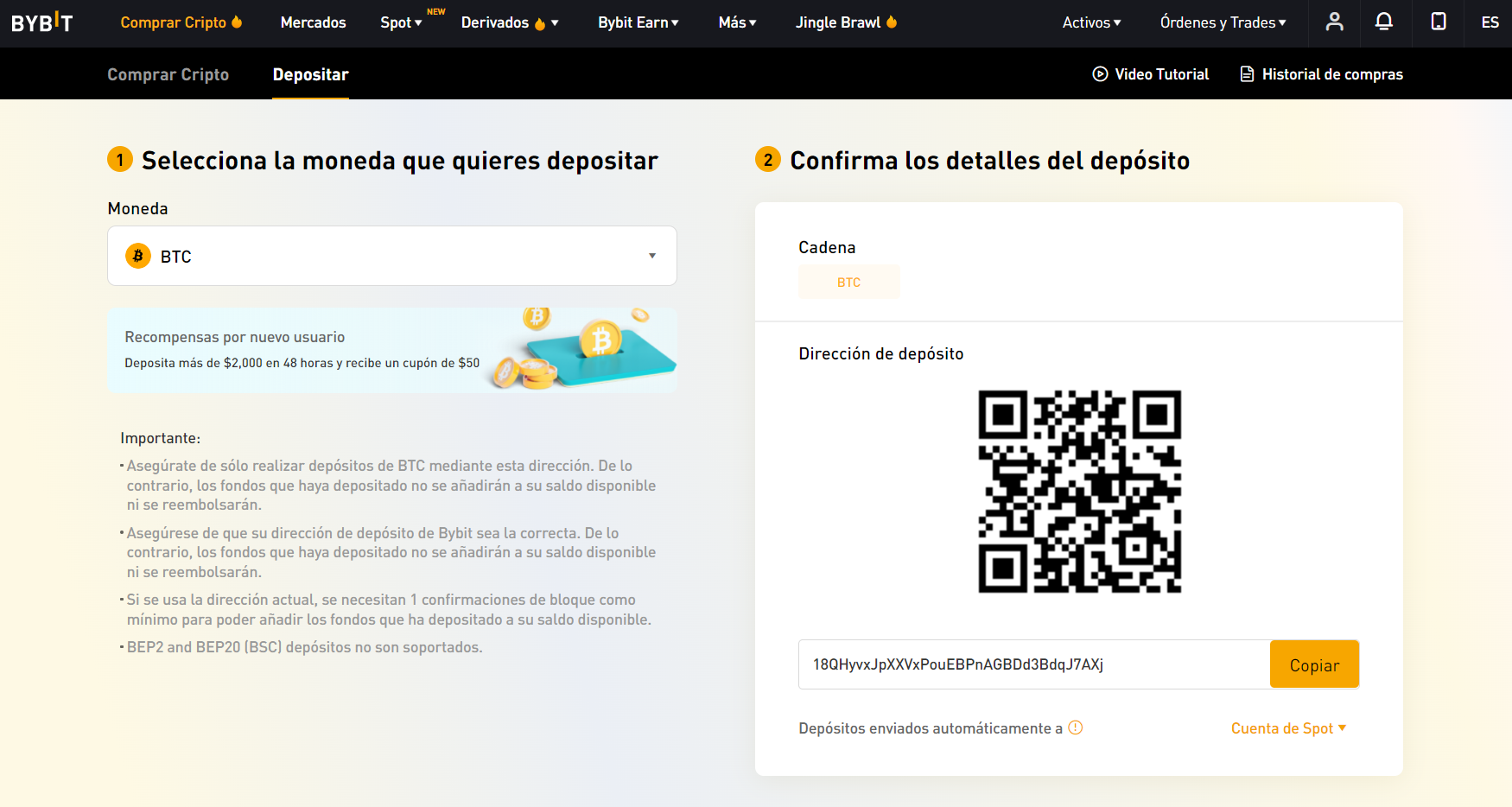Click the 'Cadena' label

point(827,247)
